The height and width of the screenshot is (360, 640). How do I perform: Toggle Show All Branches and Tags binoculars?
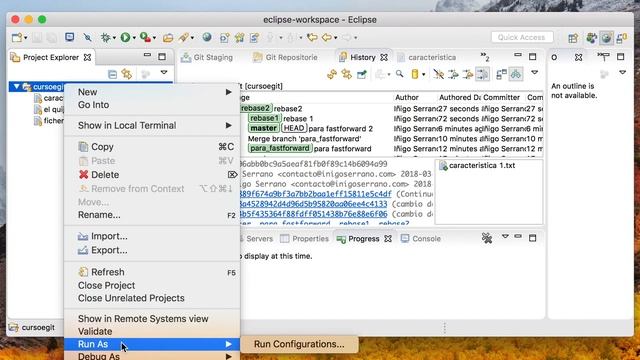(516, 74)
